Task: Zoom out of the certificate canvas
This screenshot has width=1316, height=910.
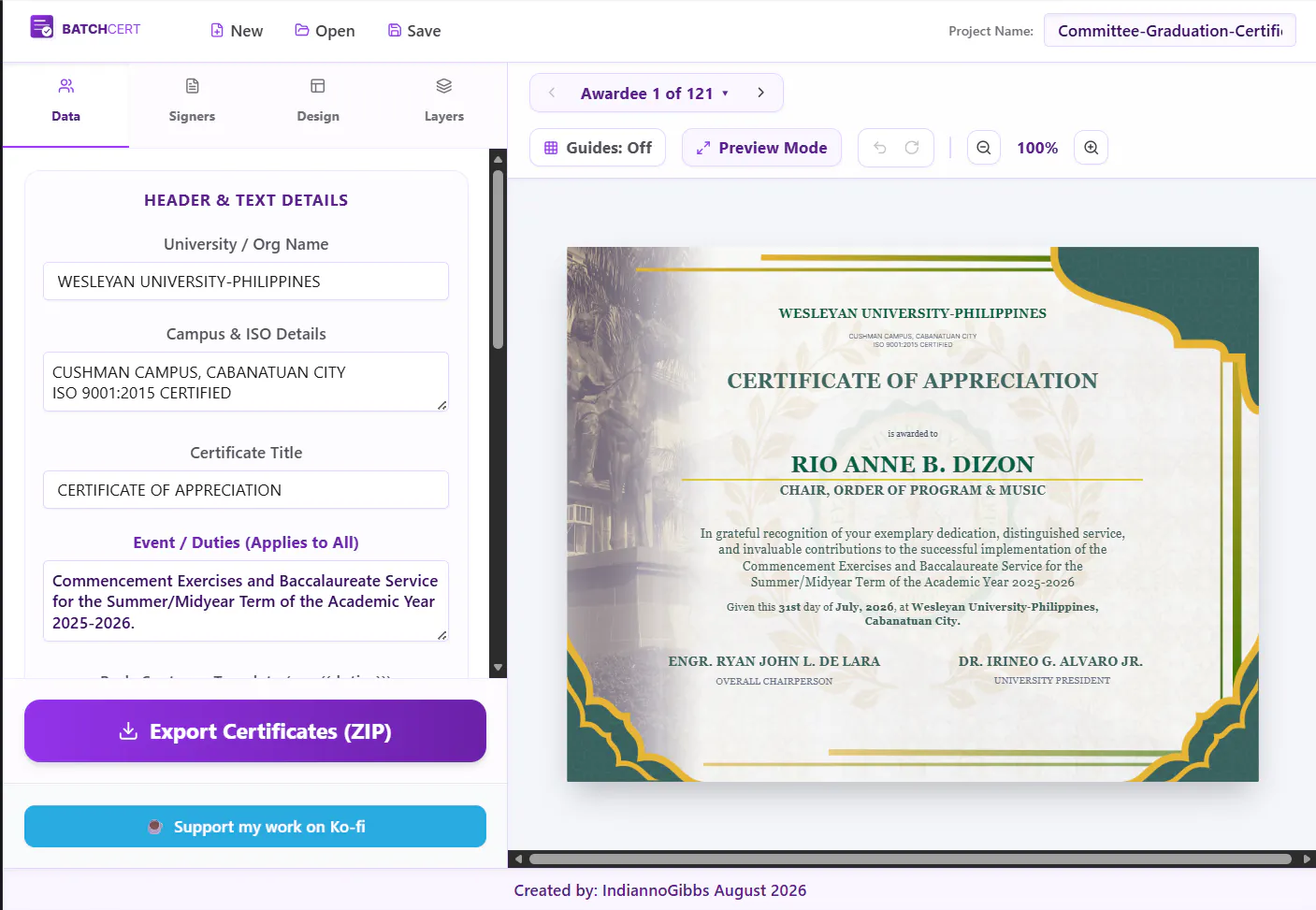Action: coord(983,148)
